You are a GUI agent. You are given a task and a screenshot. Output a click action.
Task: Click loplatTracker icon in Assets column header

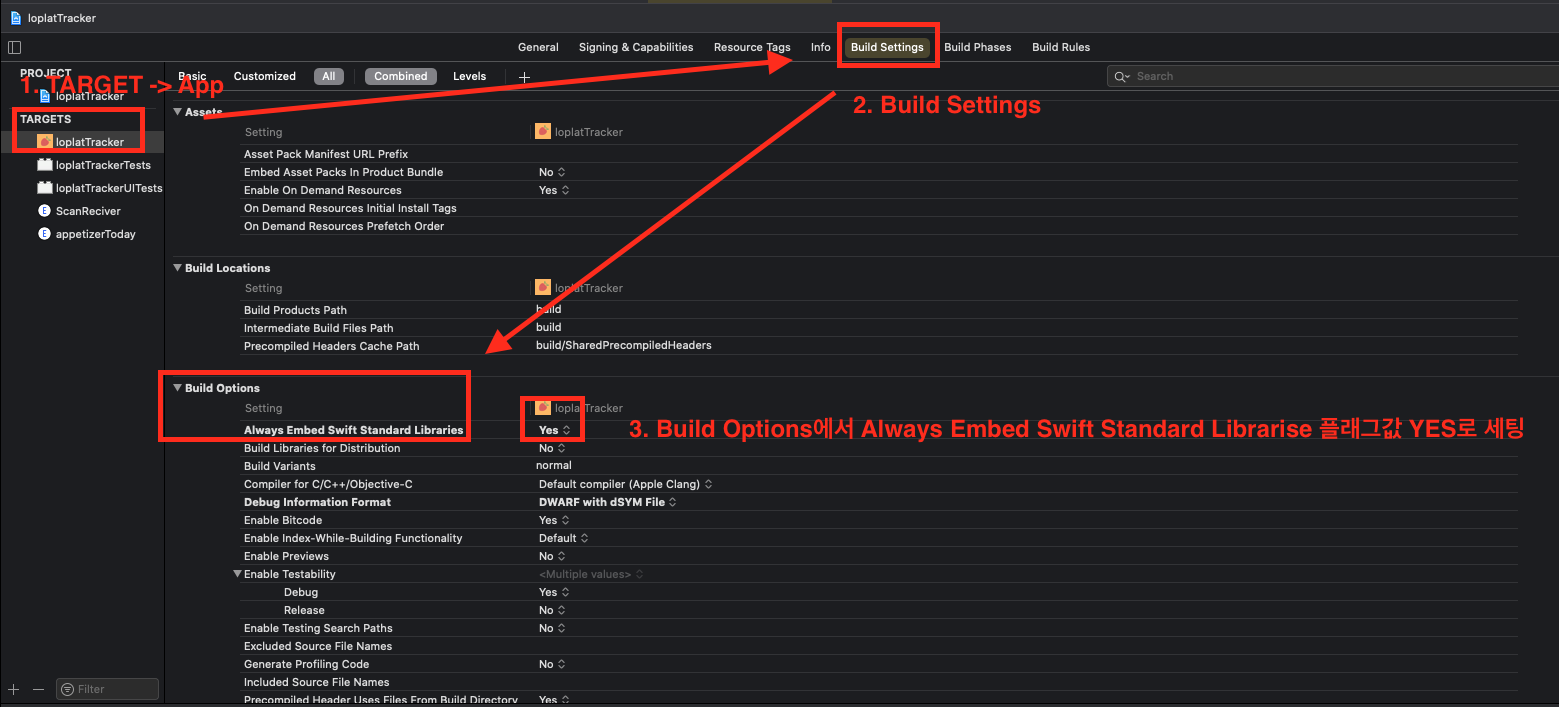tap(542, 132)
